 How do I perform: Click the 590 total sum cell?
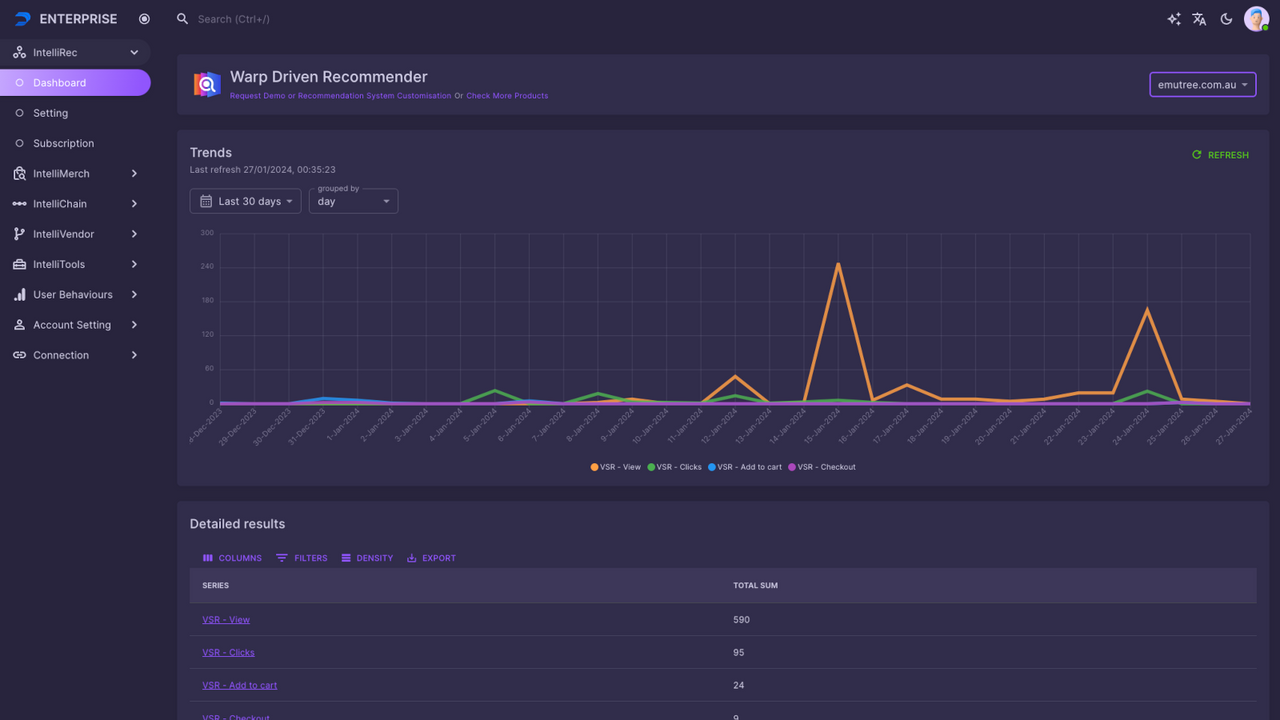point(741,620)
